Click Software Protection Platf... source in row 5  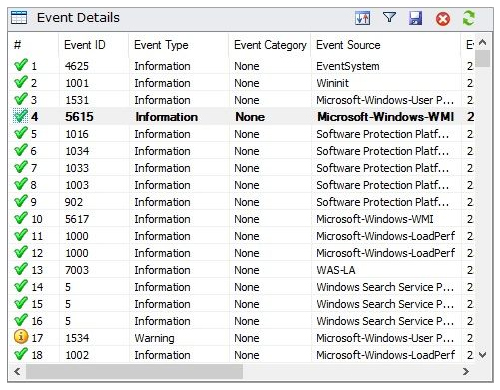pyautogui.click(x=382, y=134)
